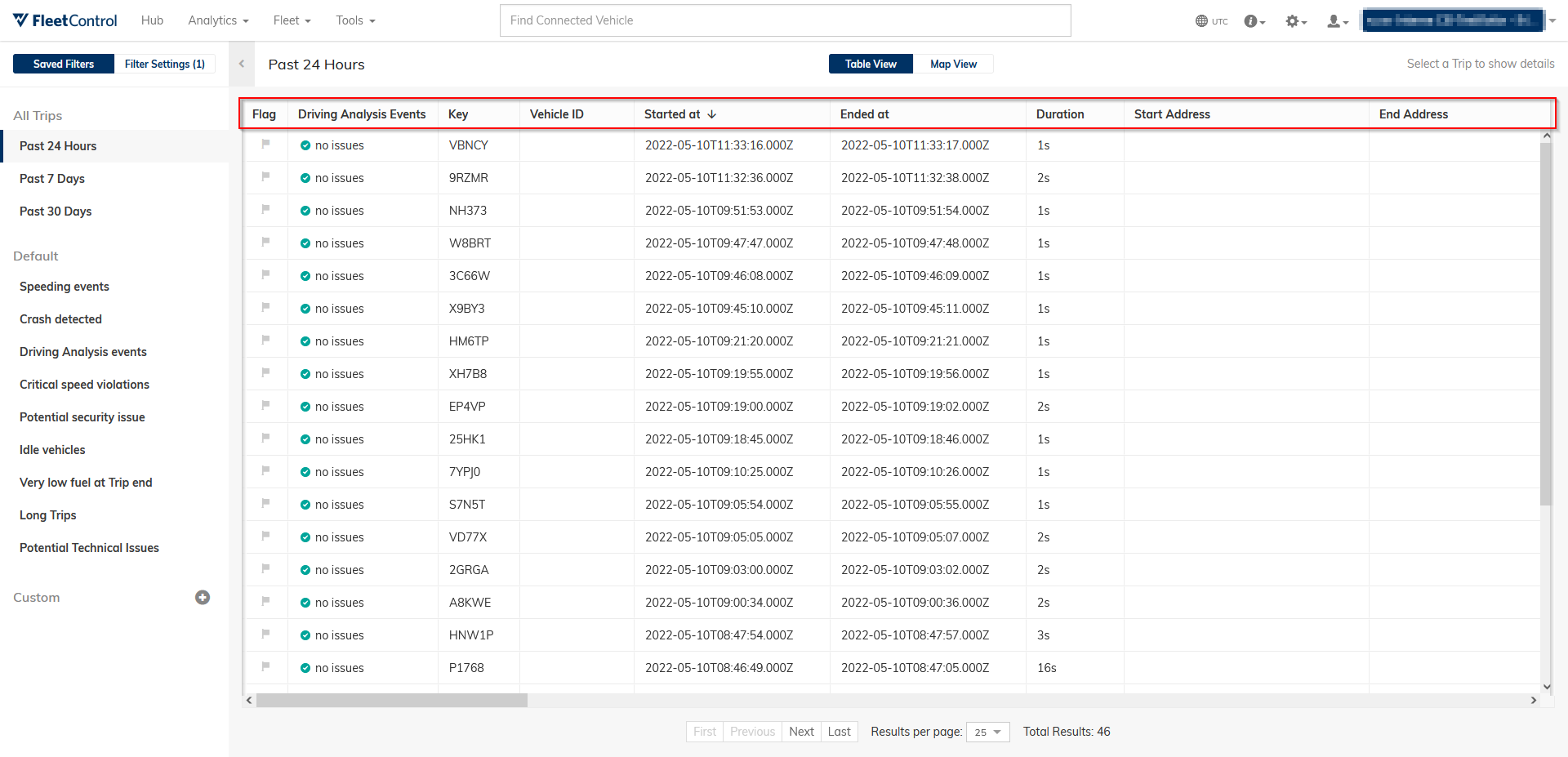This screenshot has height=757, width=1568.
Task: Switch to Table View tab
Action: tap(871, 64)
